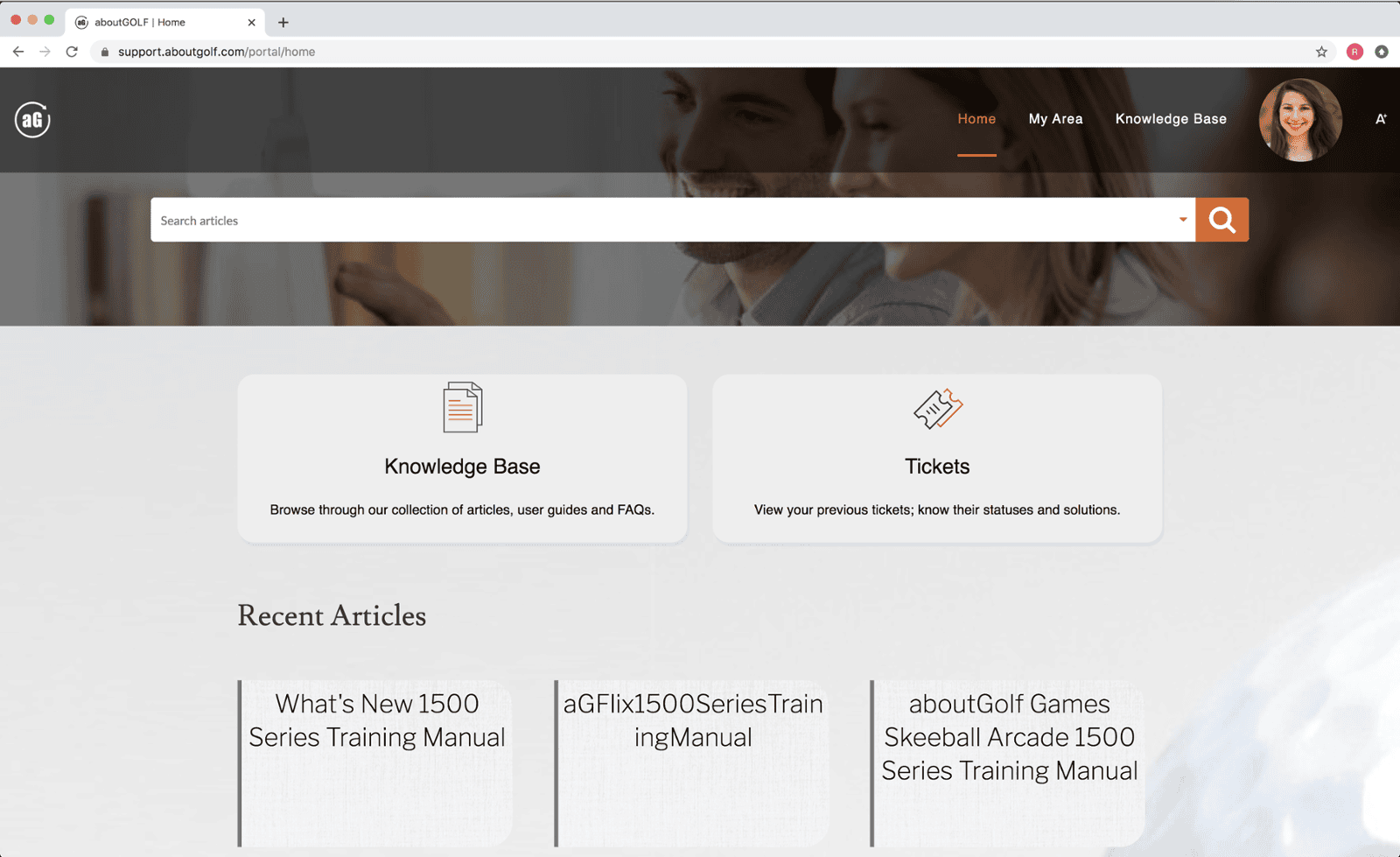This screenshot has height=857, width=1400.
Task: Open the Tickets card title
Action: tap(937, 467)
